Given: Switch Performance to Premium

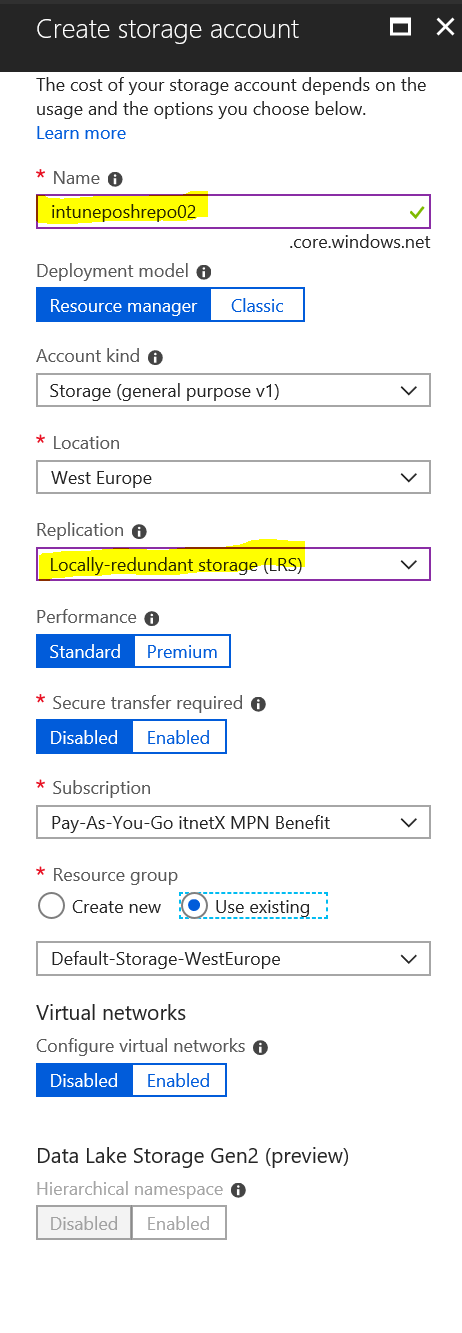Looking at the screenshot, I should [182, 652].
